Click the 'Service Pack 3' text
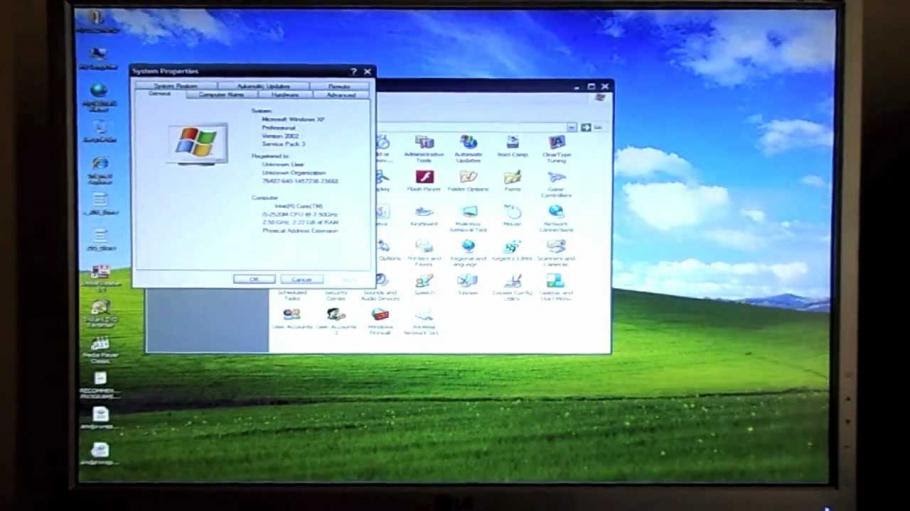The image size is (910, 511). click(283, 143)
